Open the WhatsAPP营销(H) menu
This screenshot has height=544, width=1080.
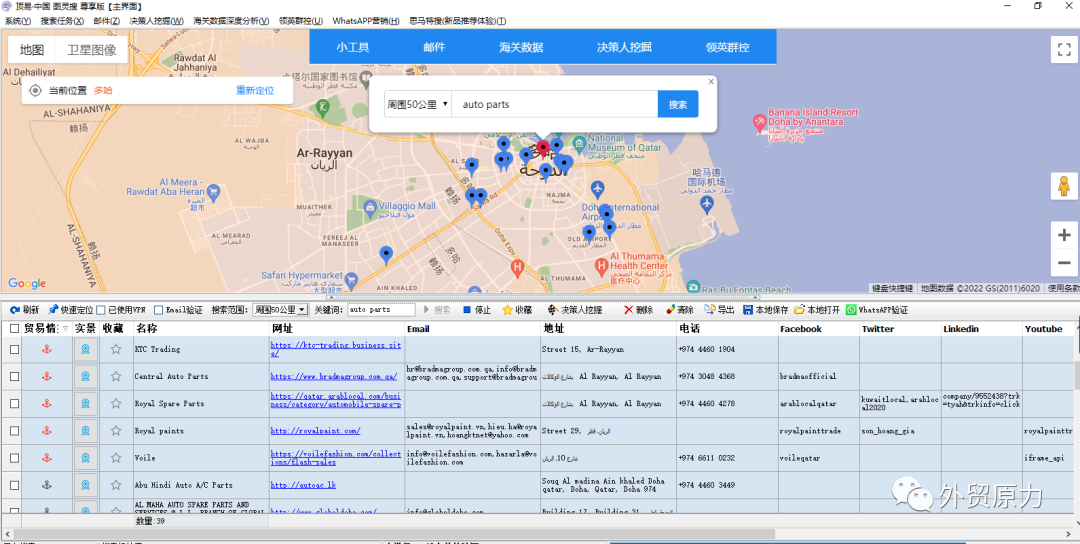point(366,21)
